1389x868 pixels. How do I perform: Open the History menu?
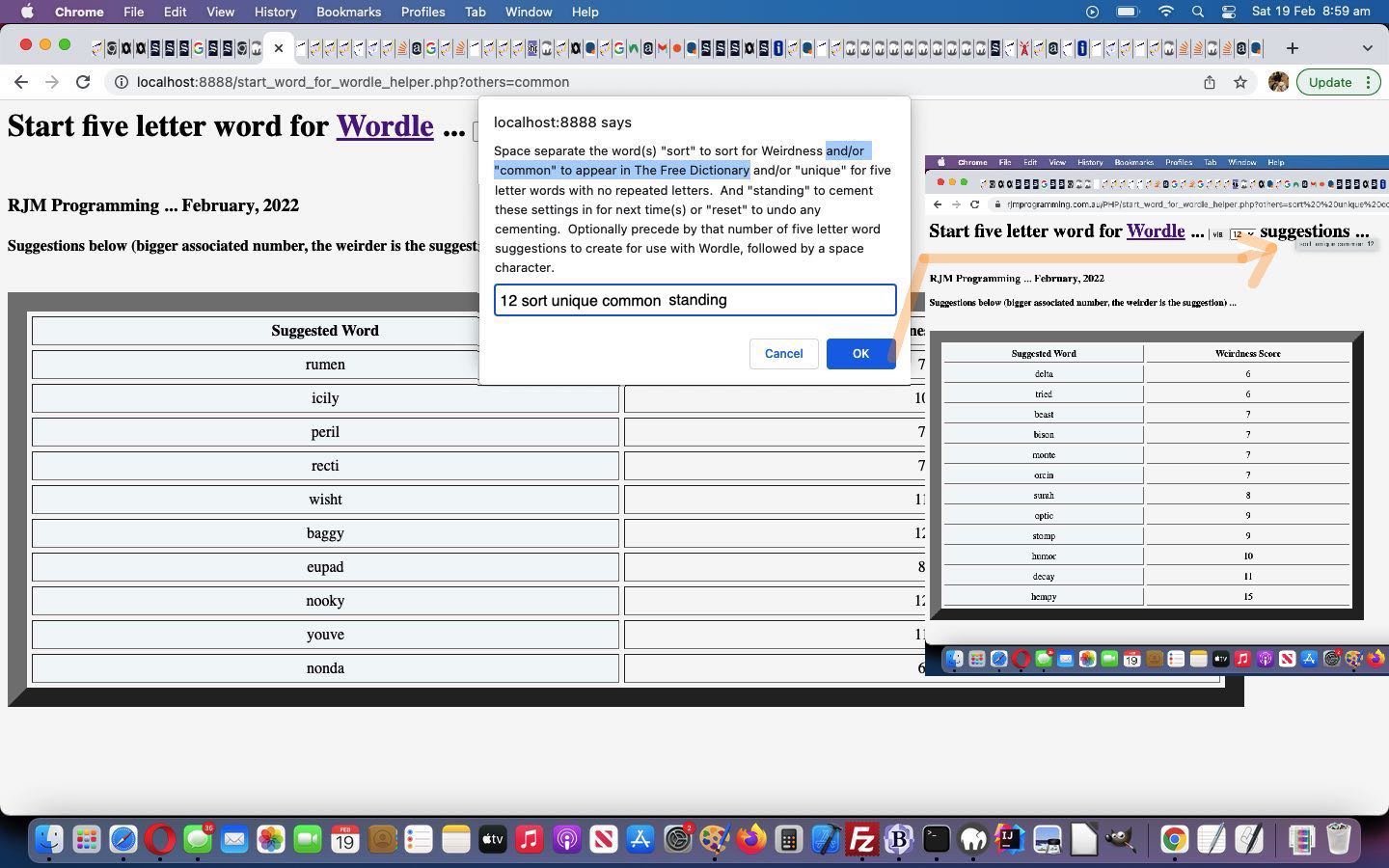pyautogui.click(x=275, y=12)
